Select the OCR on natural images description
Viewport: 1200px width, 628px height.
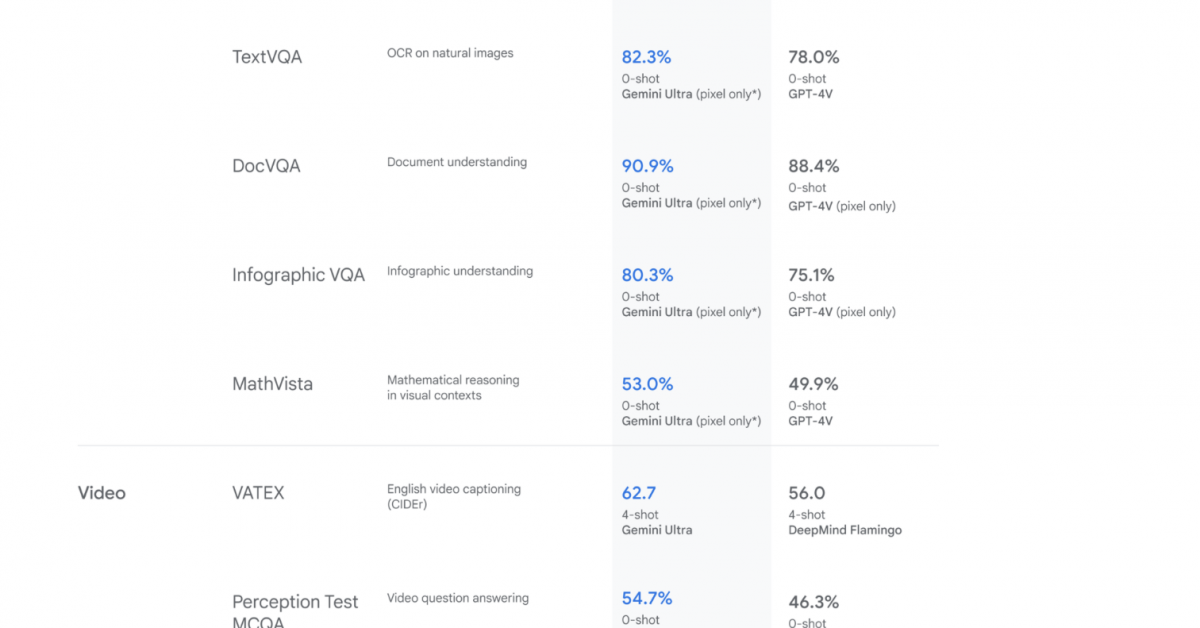pos(450,53)
